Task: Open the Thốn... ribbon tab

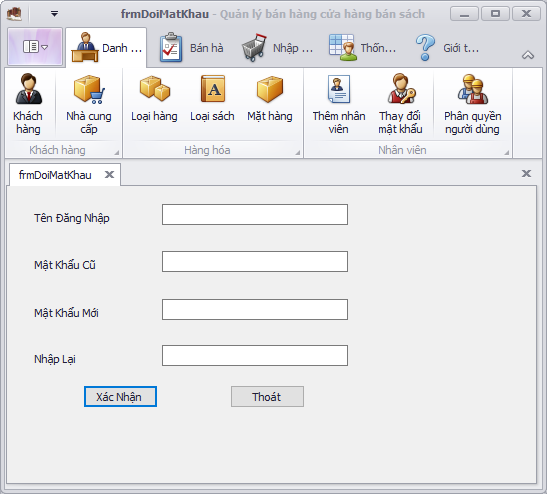Action: tap(362, 48)
